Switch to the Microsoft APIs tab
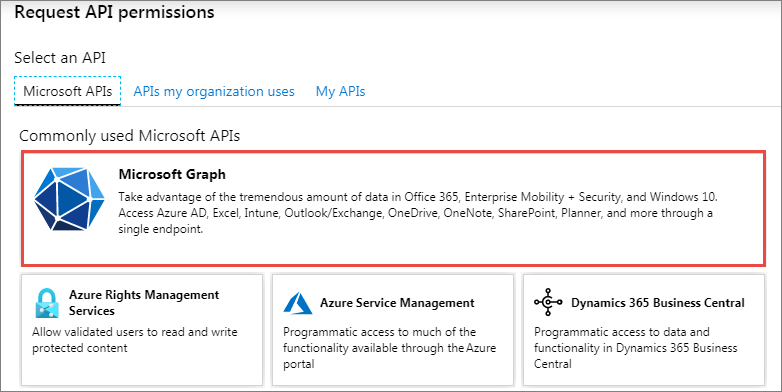This screenshot has height=392, width=782. pos(67,91)
